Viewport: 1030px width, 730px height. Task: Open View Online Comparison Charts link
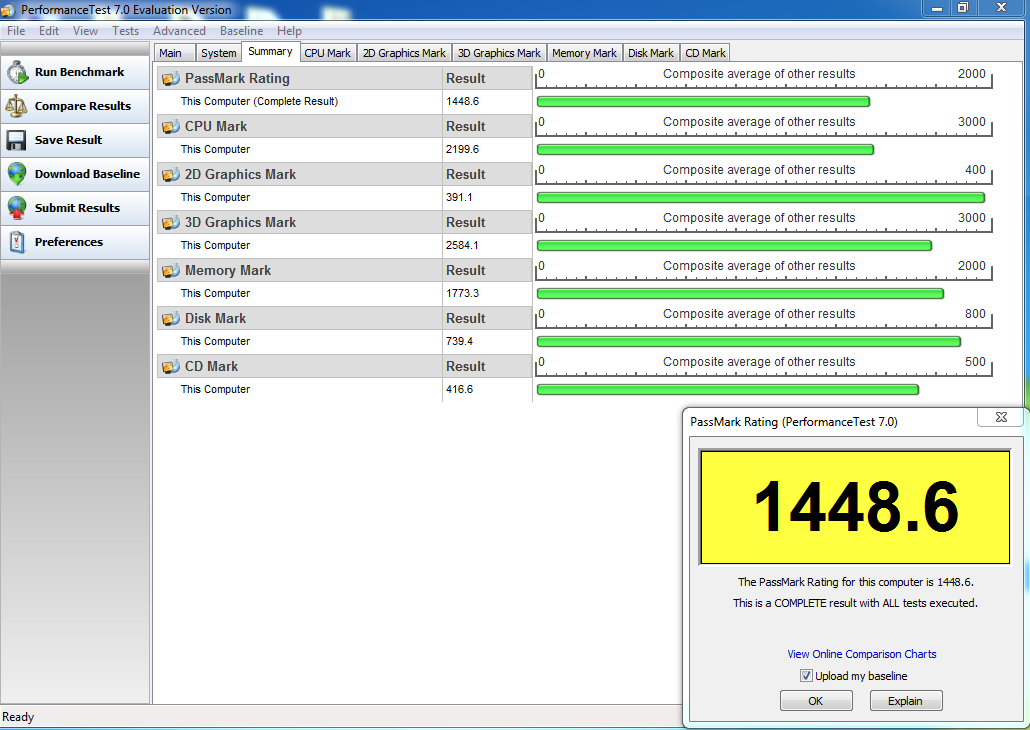pyautogui.click(x=861, y=654)
